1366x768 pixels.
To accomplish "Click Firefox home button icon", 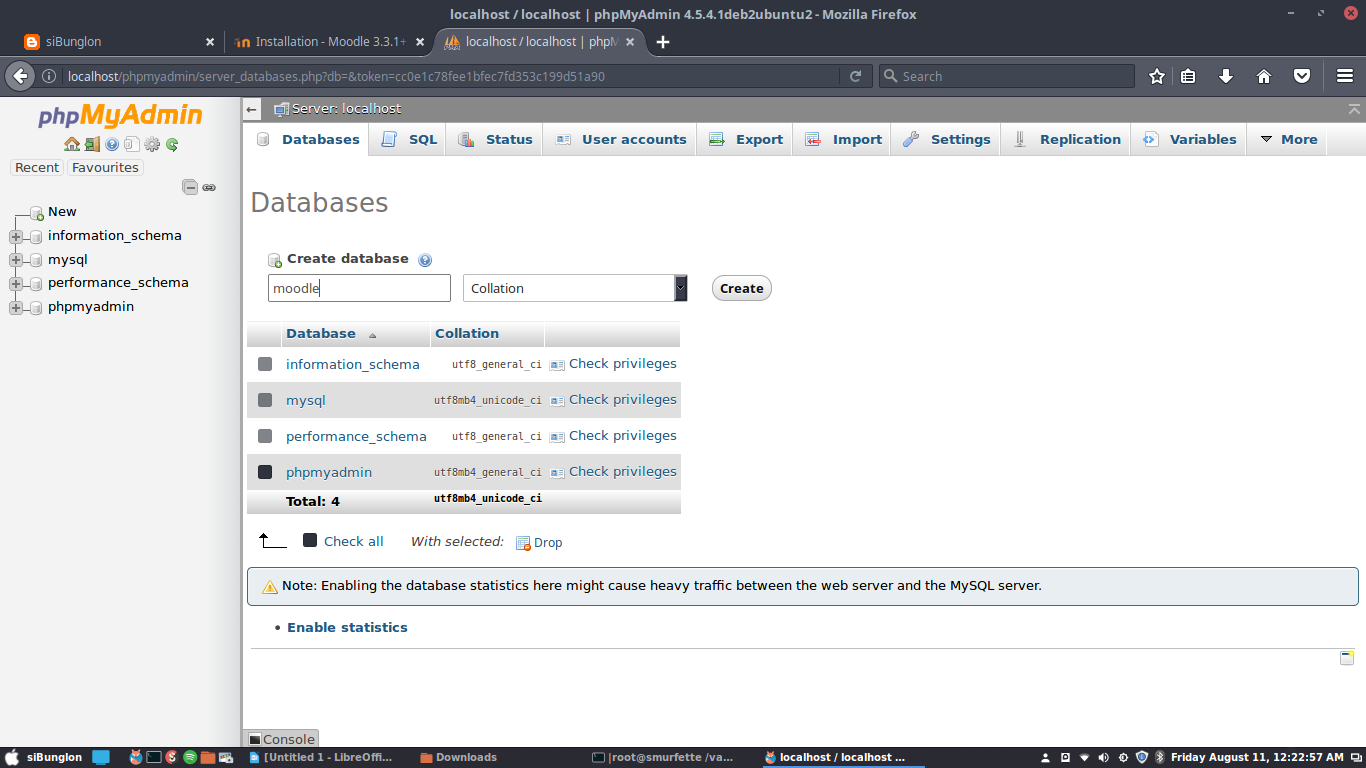I will 1264,76.
